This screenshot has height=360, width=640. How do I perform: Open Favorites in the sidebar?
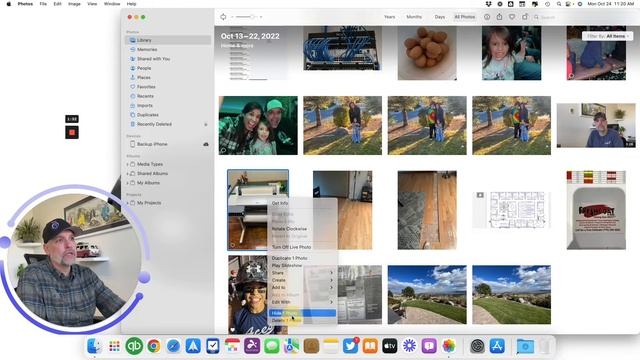click(x=168, y=87)
